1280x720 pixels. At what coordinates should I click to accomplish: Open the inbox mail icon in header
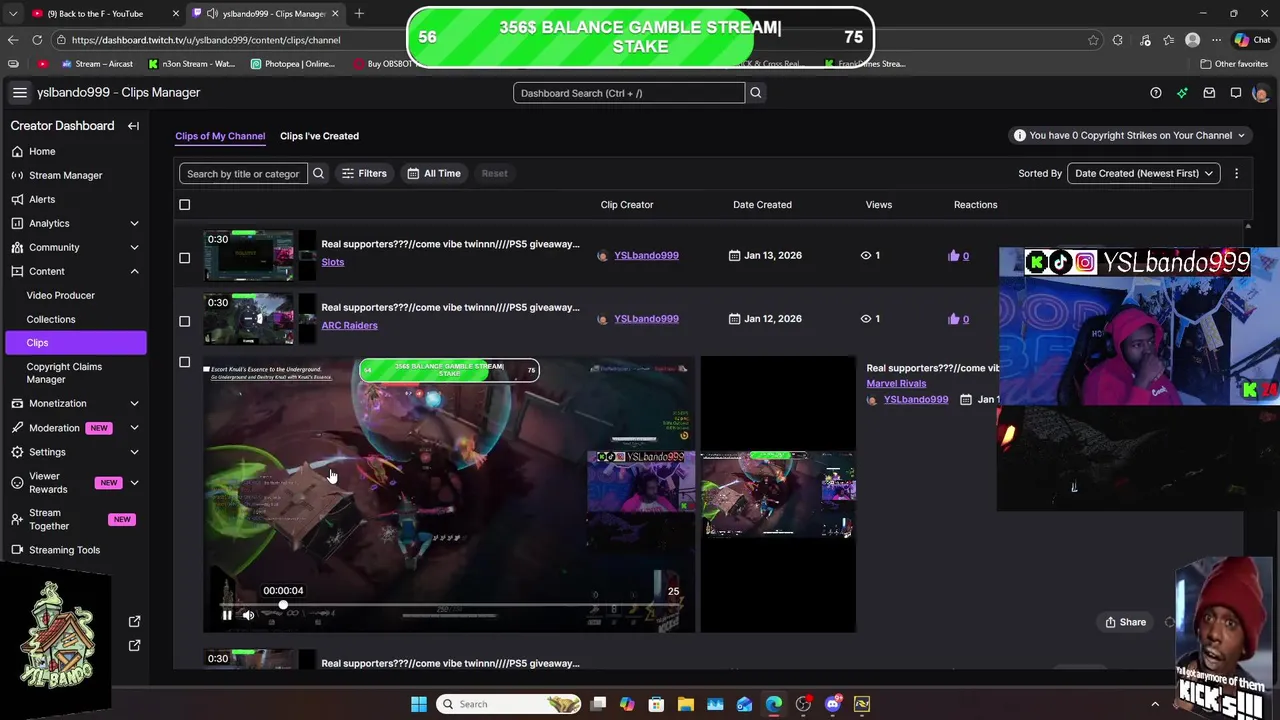(1209, 93)
